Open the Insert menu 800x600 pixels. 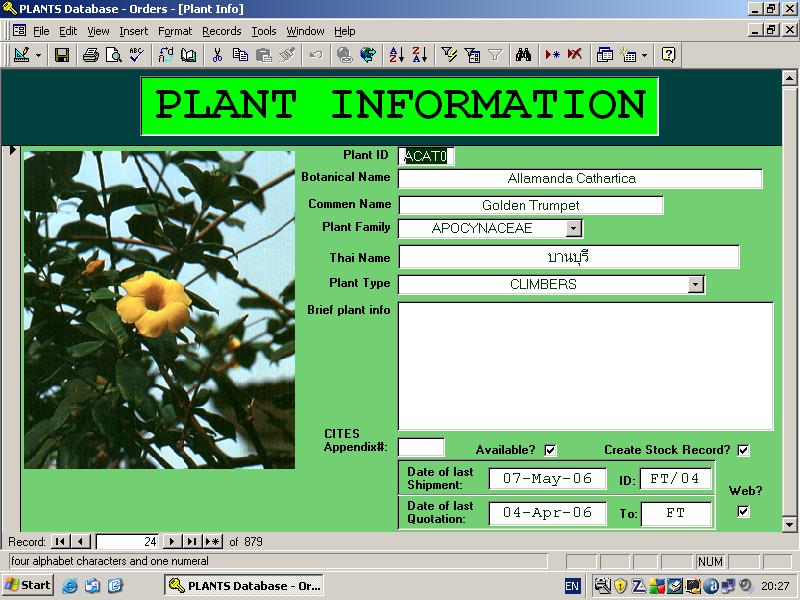click(134, 31)
